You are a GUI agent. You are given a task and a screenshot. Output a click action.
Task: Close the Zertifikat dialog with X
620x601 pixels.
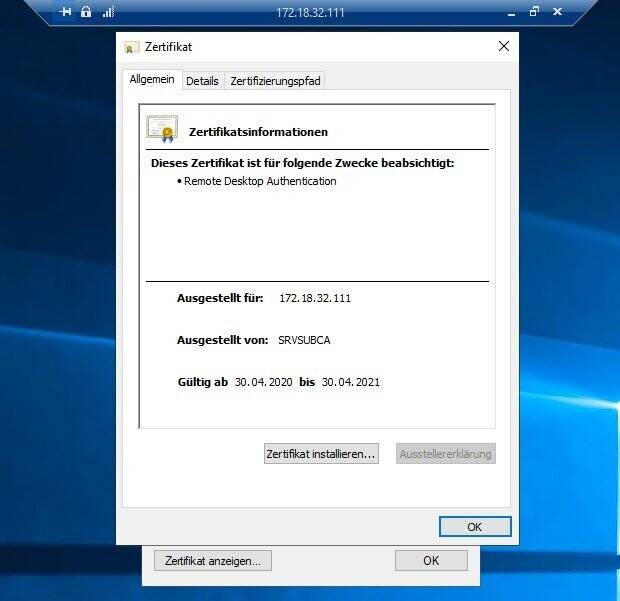[x=503, y=46]
